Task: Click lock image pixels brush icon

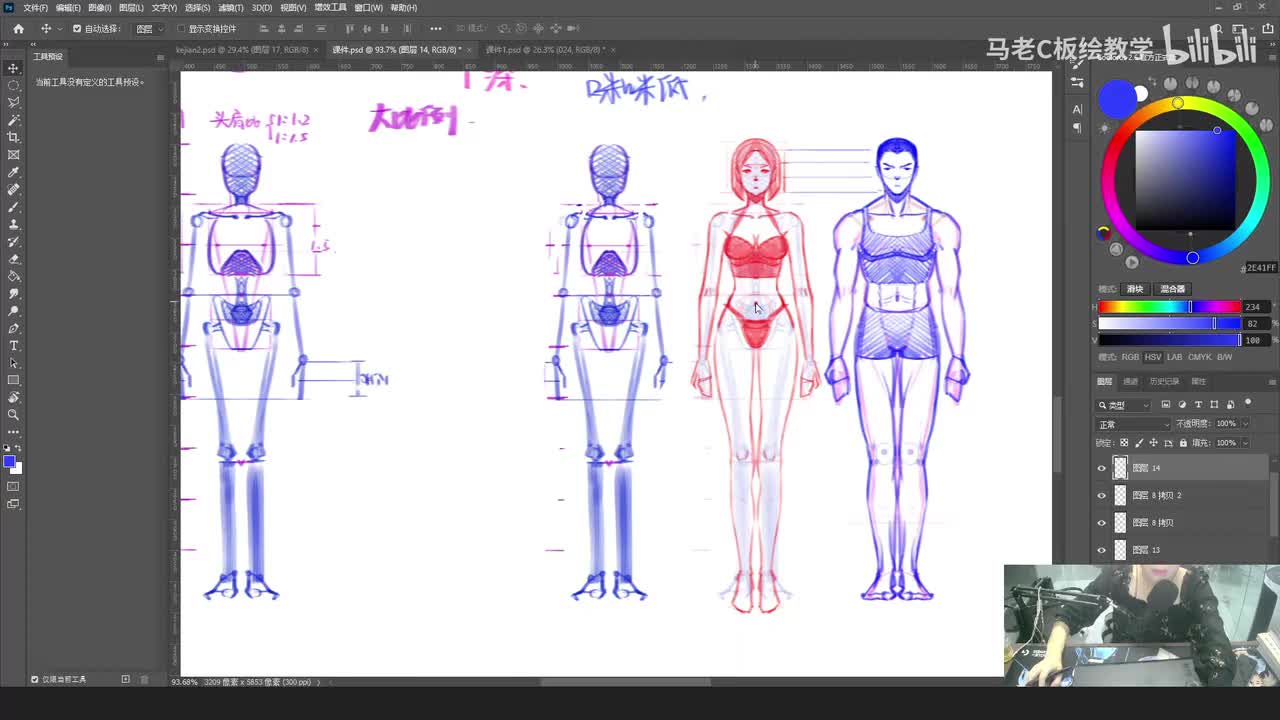Action: click(1139, 443)
